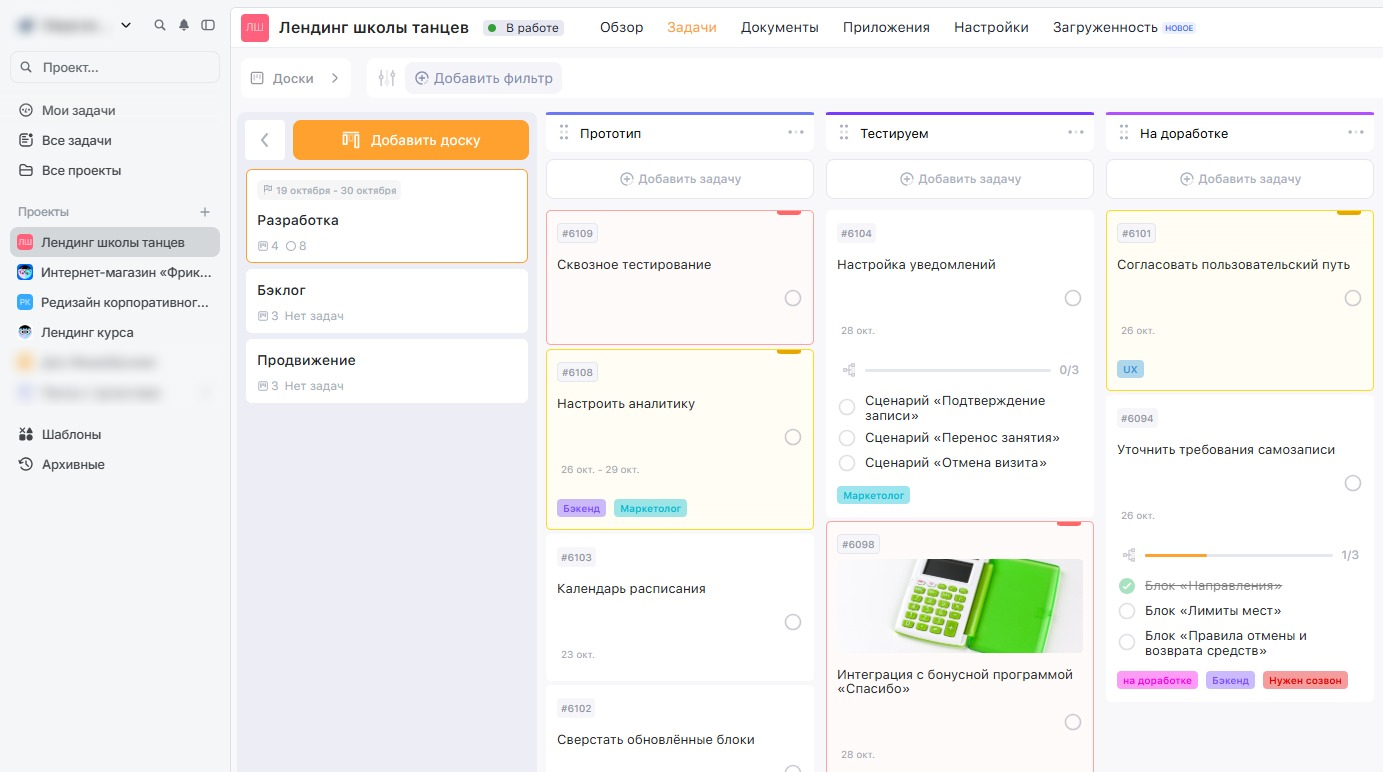1383x772 pixels.
Task: Switch to Документы tab
Action: pyautogui.click(x=780, y=28)
